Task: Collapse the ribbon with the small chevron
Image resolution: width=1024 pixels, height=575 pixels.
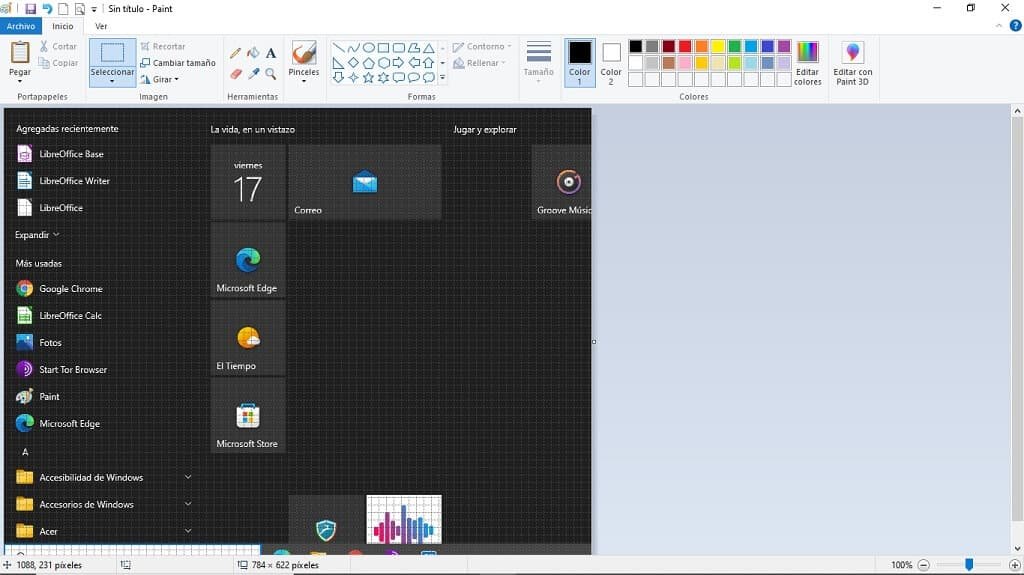Action: point(999,26)
